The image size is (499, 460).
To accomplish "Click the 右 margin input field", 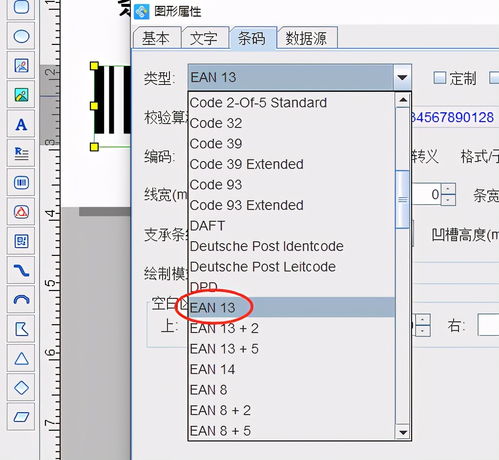I will coord(488,325).
